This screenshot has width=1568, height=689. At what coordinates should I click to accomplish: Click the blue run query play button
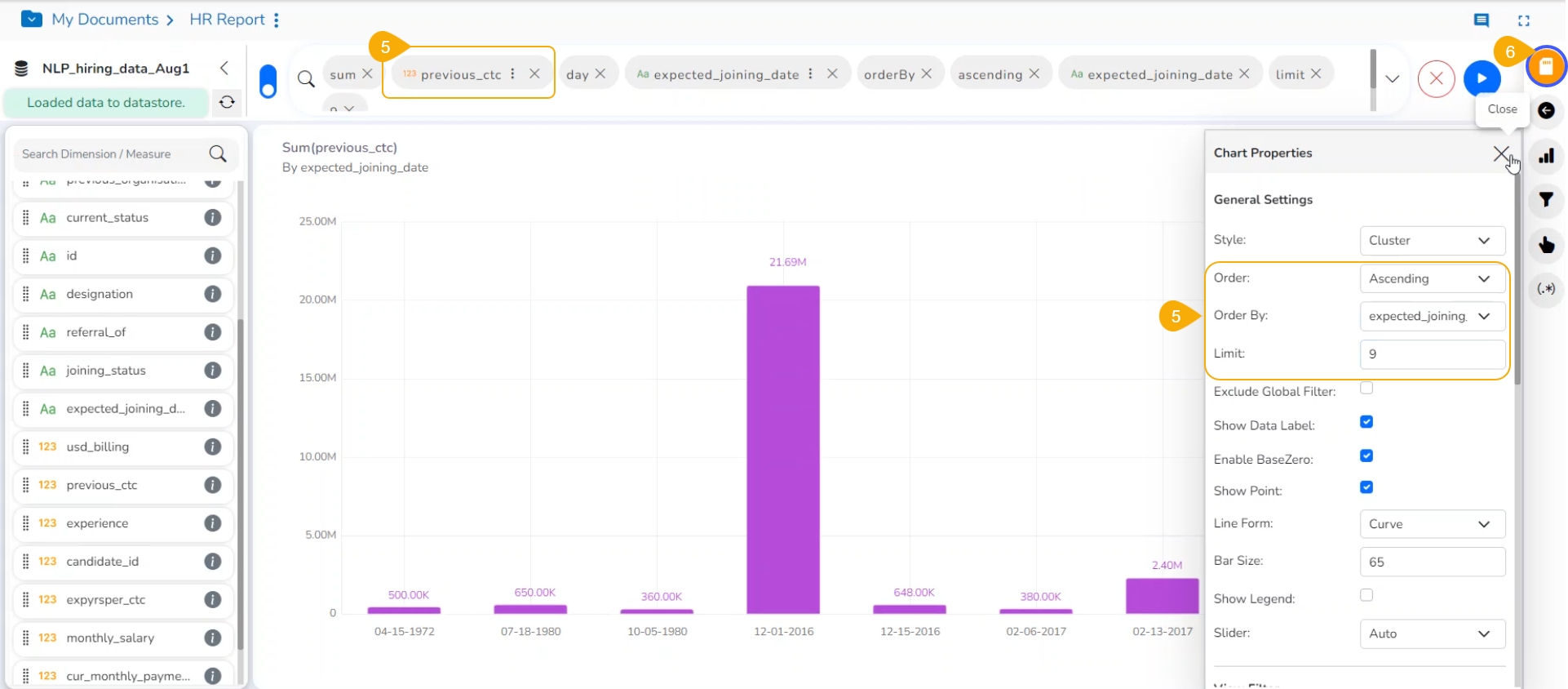point(1482,79)
